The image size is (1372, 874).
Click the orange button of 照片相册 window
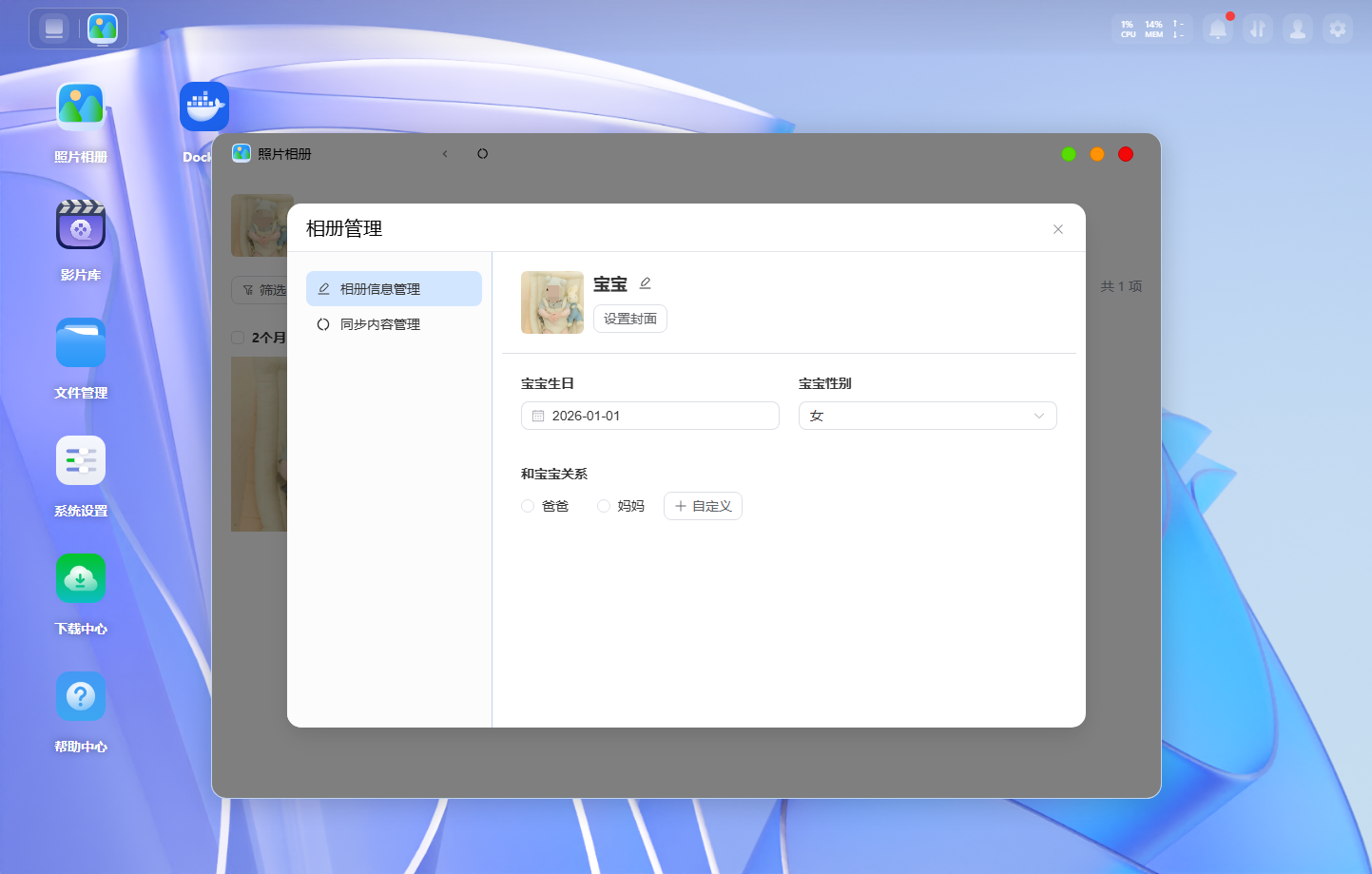[1097, 154]
